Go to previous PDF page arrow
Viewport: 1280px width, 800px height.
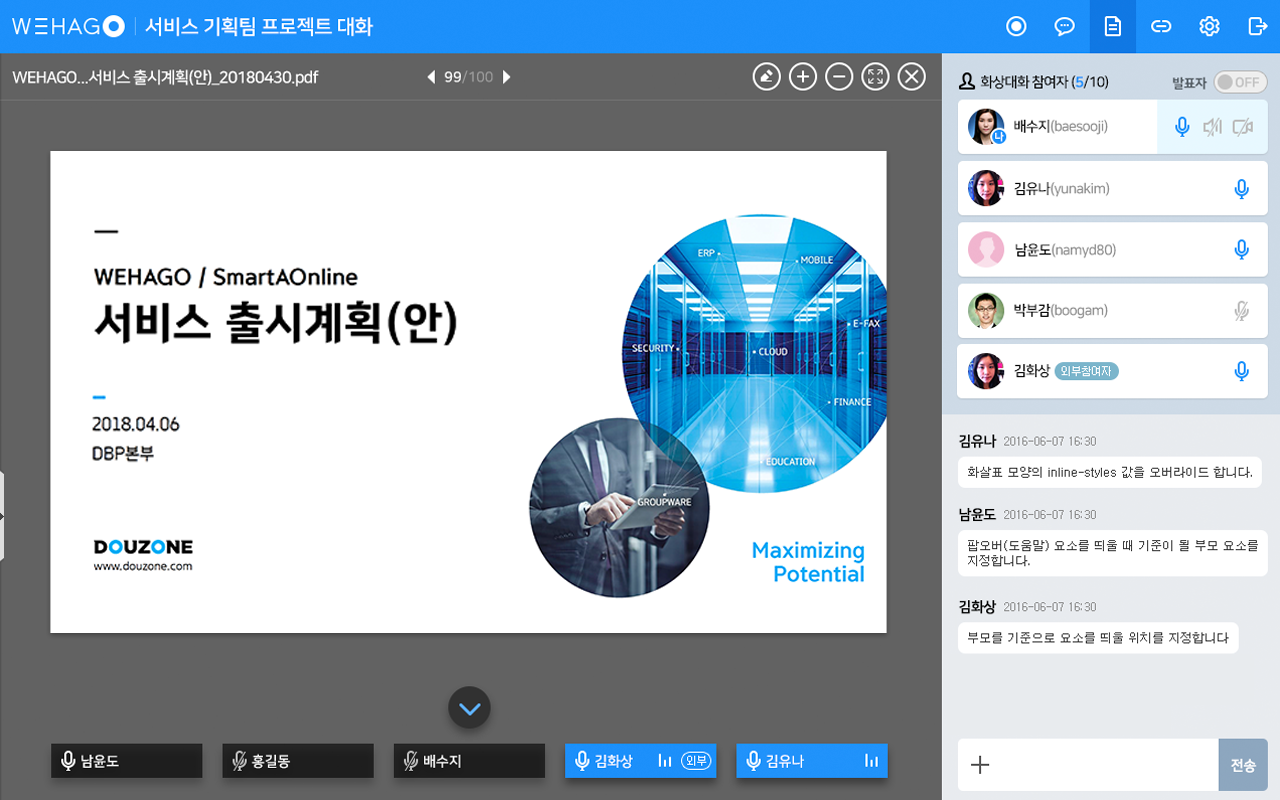click(x=431, y=77)
